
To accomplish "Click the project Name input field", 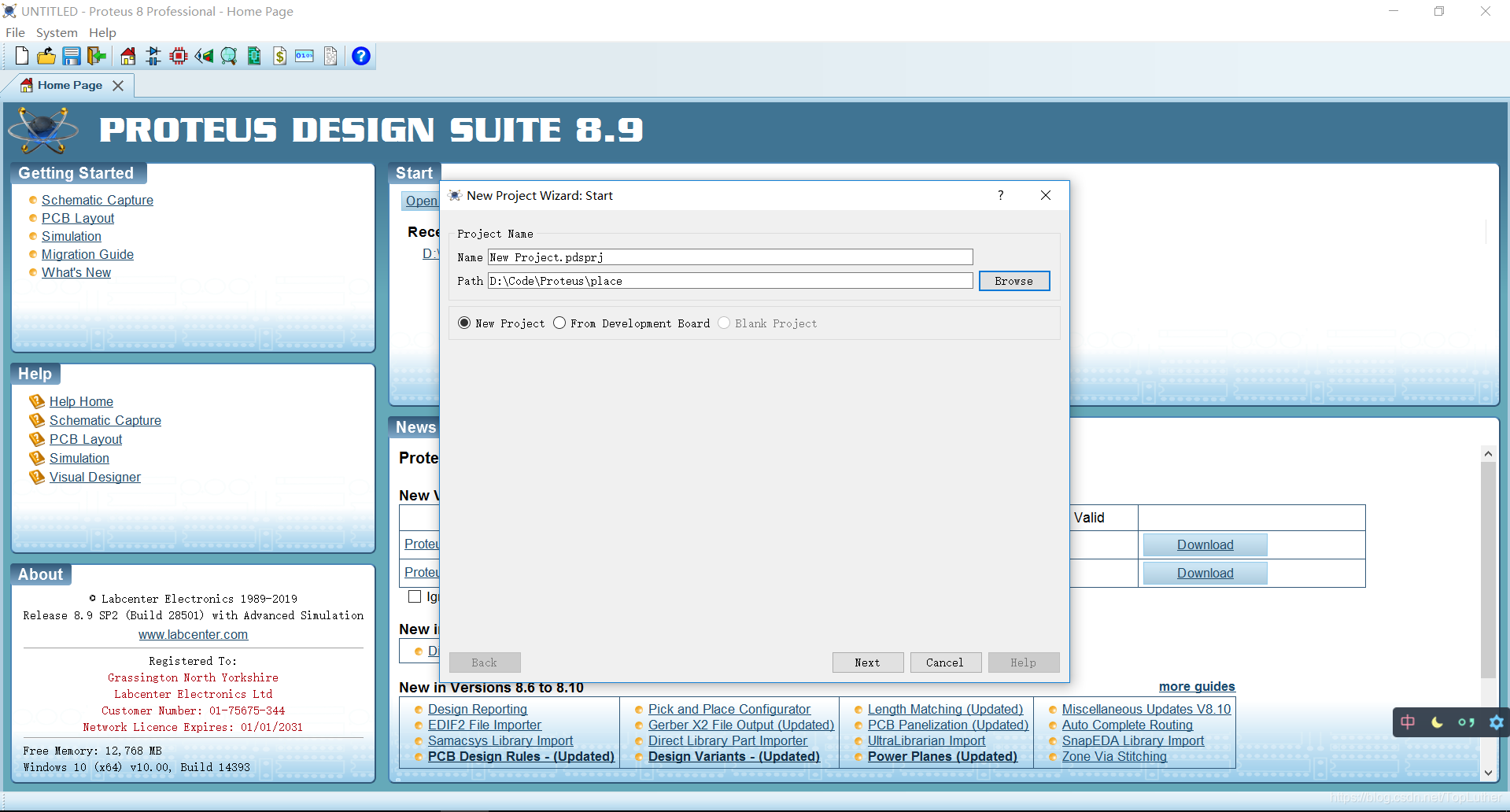I will pyautogui.click(x=730, y=257).
